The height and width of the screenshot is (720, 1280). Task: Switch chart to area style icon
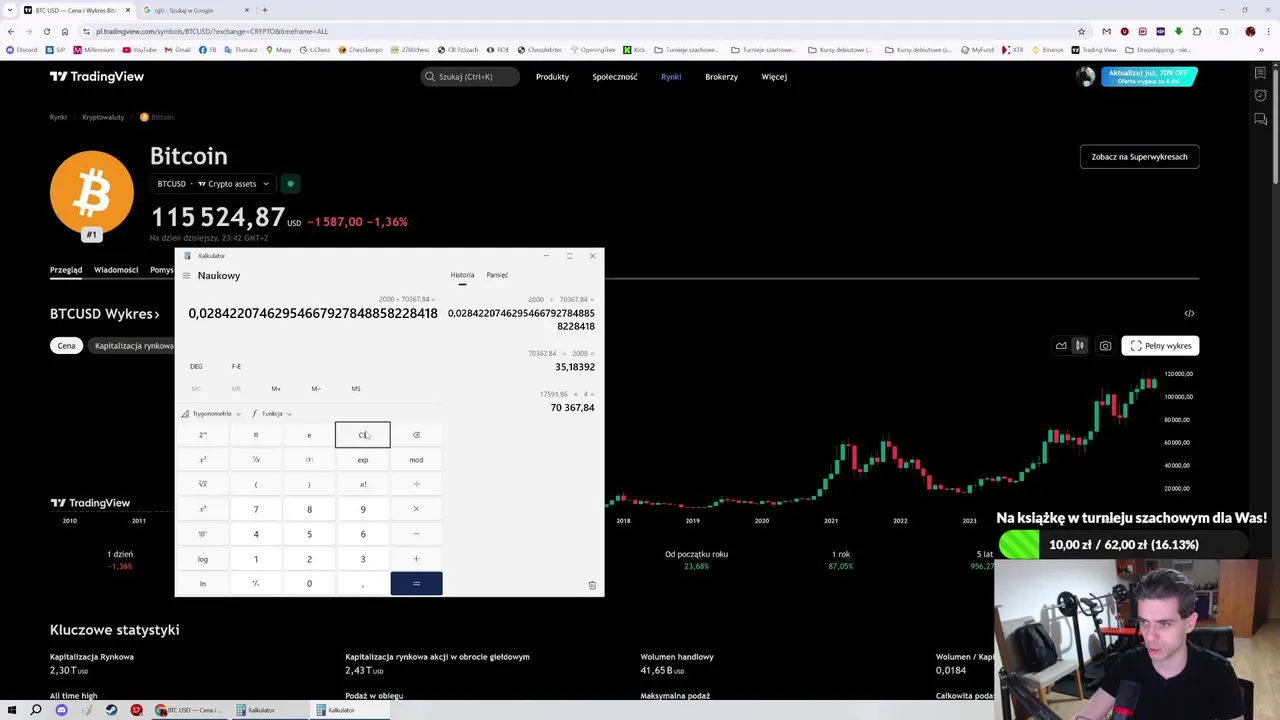pyautogui.click(x=1061, y=346)
